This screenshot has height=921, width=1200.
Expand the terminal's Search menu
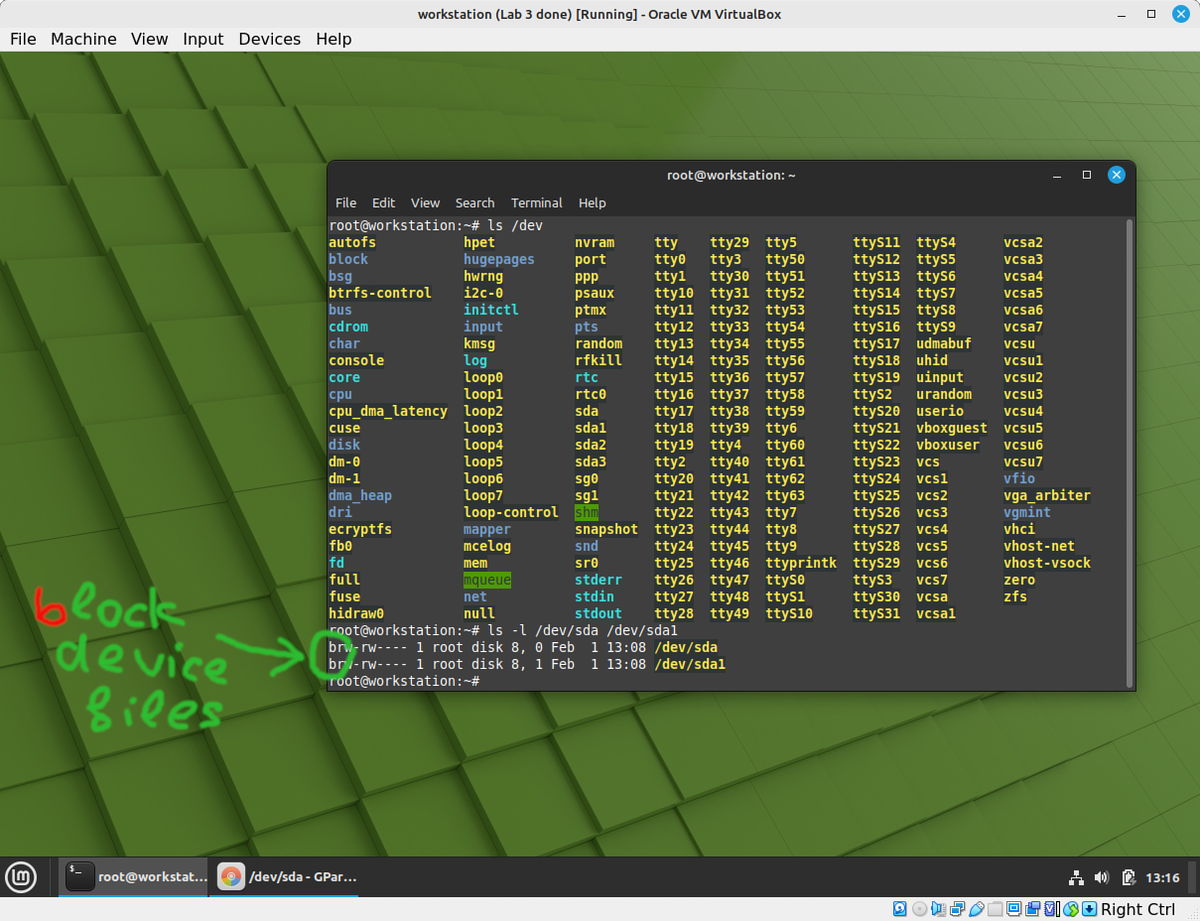tap(475, 203)
